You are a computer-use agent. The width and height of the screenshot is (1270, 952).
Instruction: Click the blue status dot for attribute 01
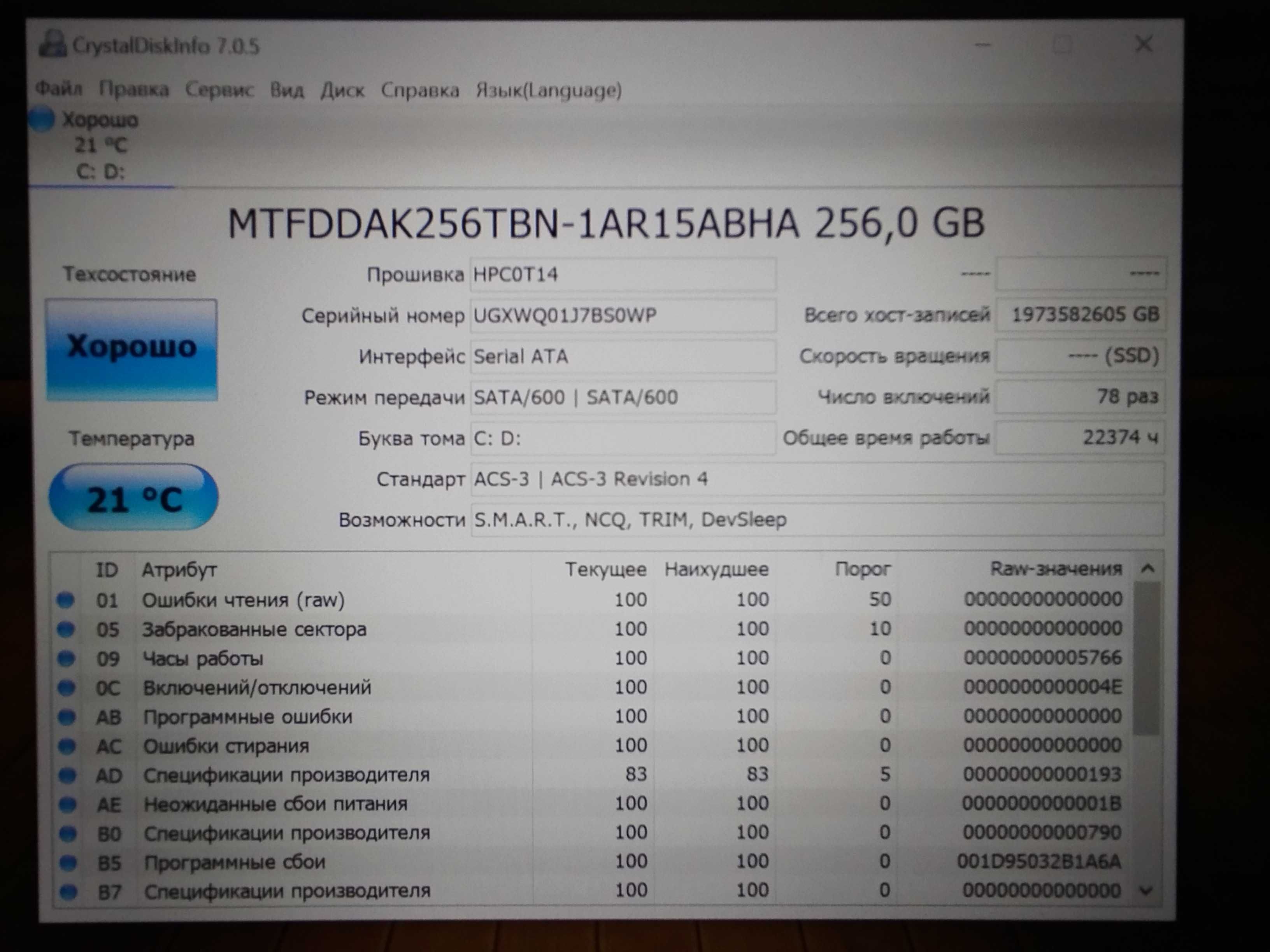pyautogui.click(x=65, y=600)
